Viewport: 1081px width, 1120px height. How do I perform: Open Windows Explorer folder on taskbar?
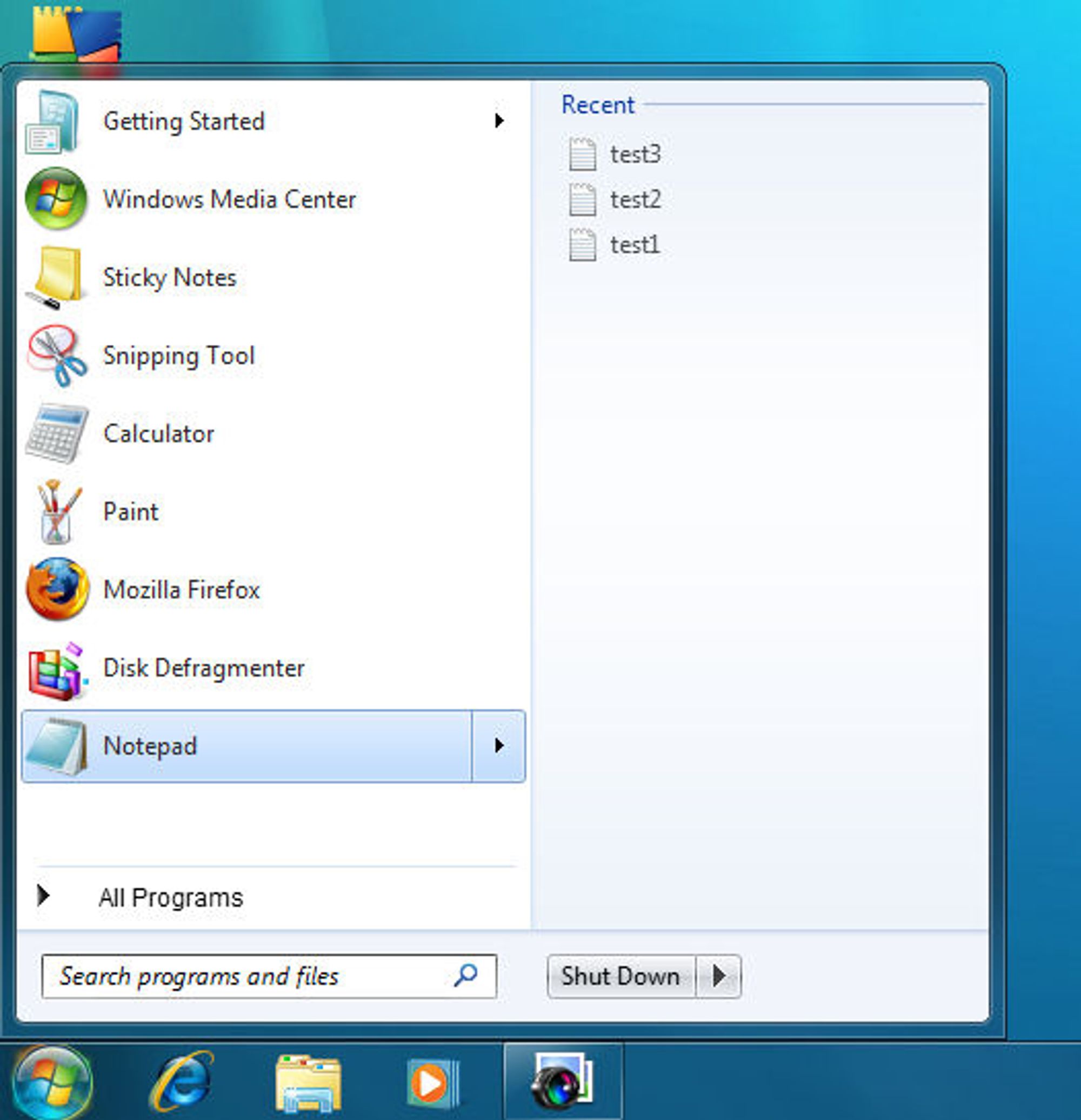309,1083
